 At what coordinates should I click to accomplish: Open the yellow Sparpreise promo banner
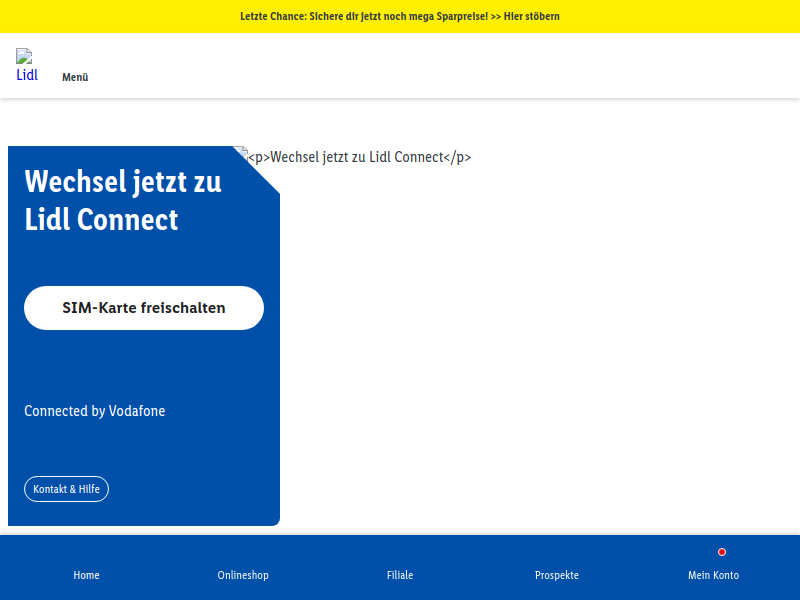point(400,16)
